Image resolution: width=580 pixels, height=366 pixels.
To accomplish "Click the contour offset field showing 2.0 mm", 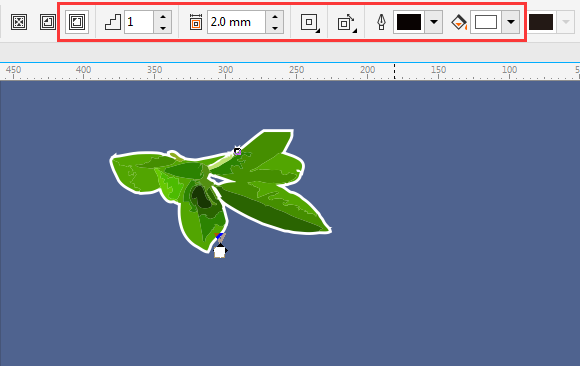I will click(x=236, y=22).
